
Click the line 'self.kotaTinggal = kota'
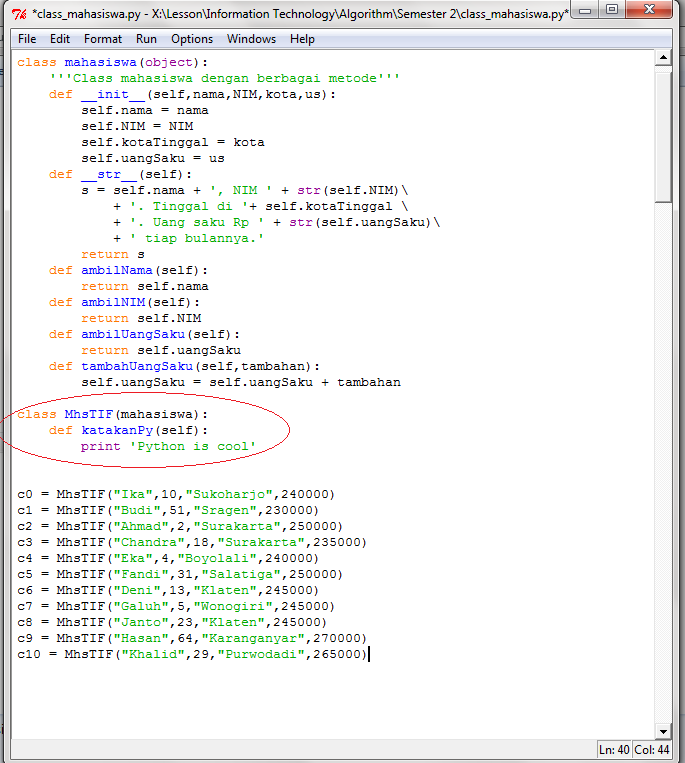click(173, 143)
